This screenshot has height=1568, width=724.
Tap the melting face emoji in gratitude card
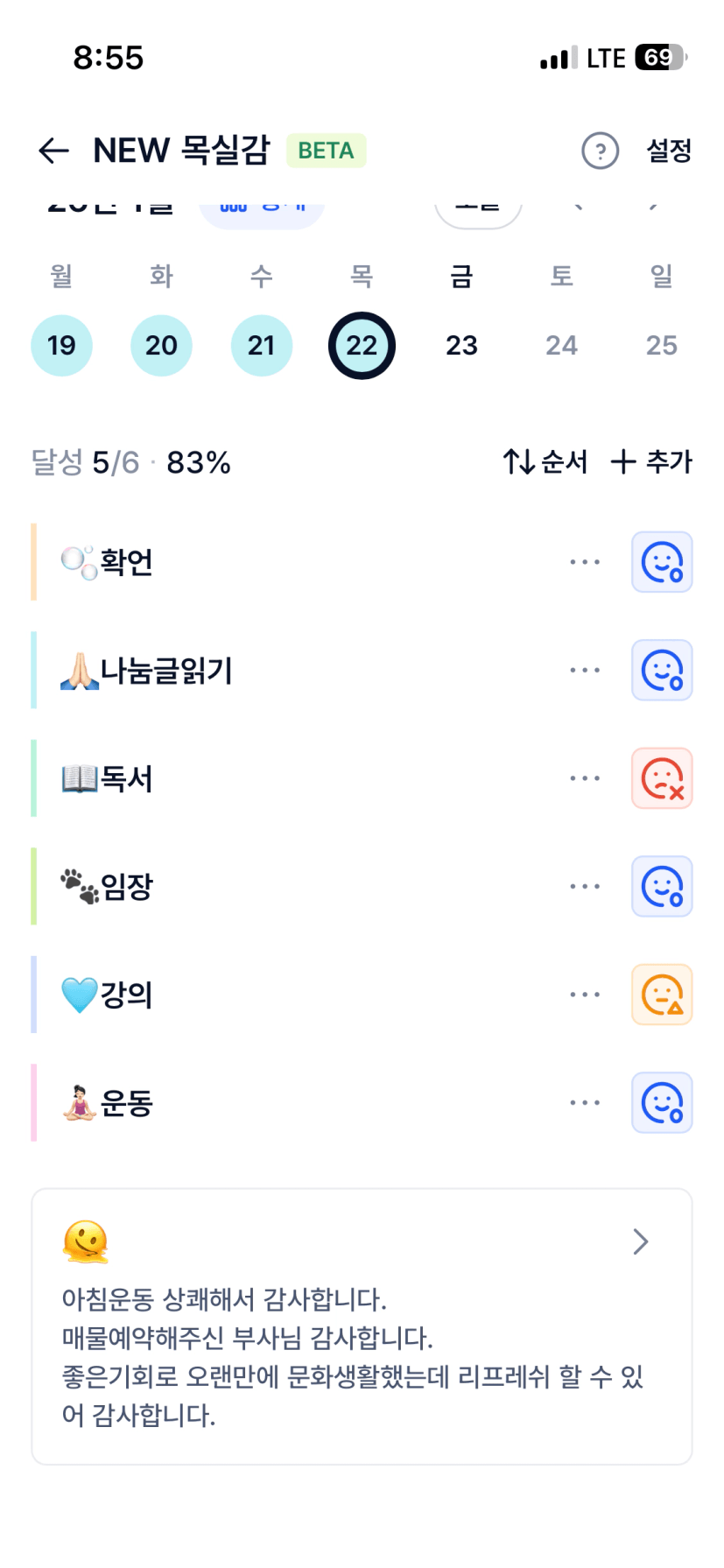coord(86,1241)
